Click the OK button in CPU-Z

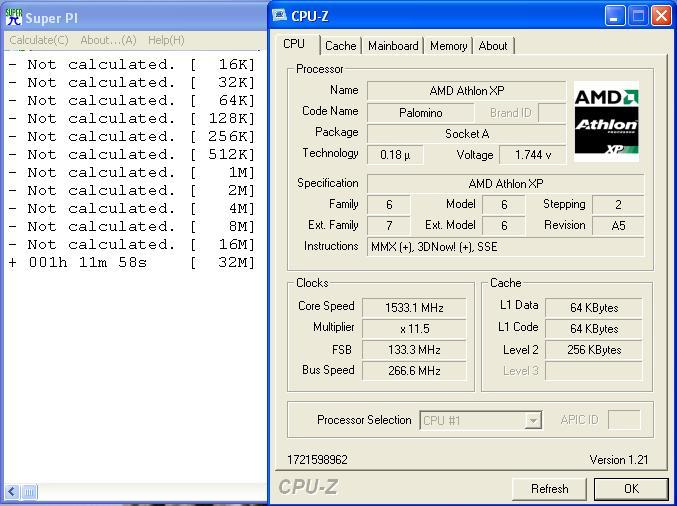click(631, 489)
